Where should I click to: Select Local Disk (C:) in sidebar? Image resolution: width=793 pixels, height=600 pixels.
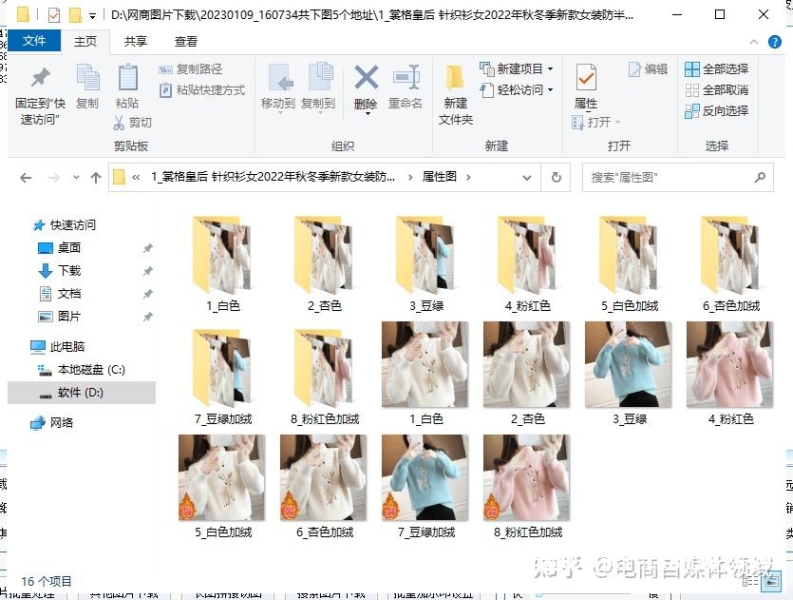[x=81, y=370]
